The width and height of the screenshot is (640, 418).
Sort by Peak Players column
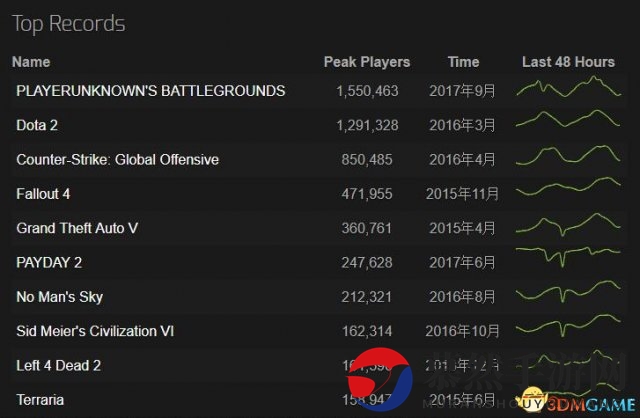[x=366, y=62]
